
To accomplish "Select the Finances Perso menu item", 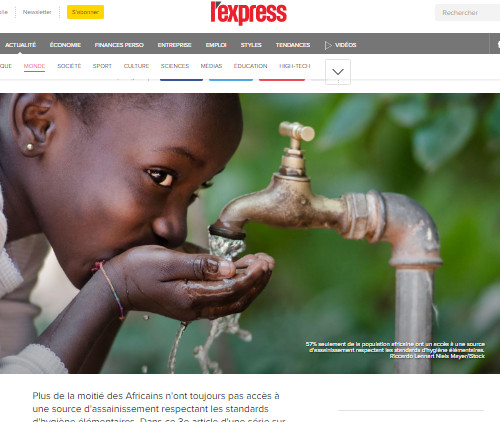I will [x=119, y=45].
